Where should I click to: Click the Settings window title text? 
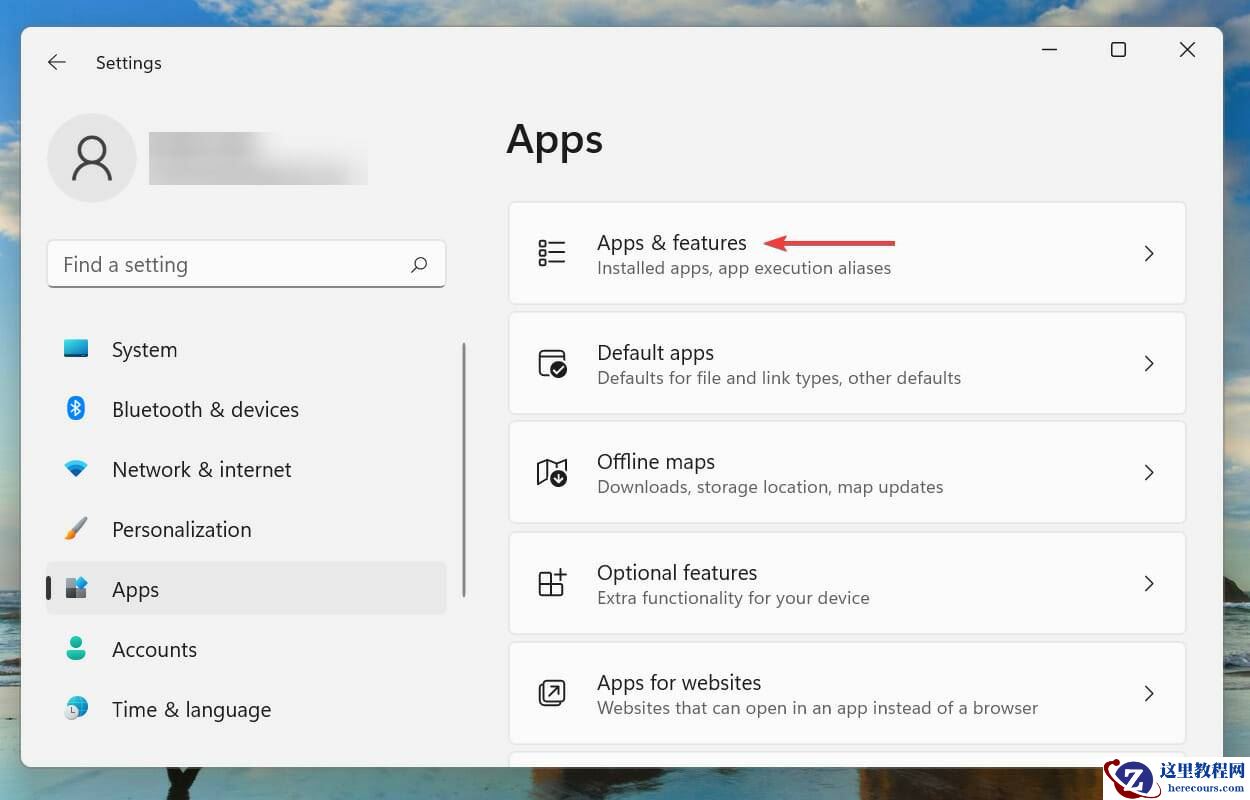(x=128, y=62)
